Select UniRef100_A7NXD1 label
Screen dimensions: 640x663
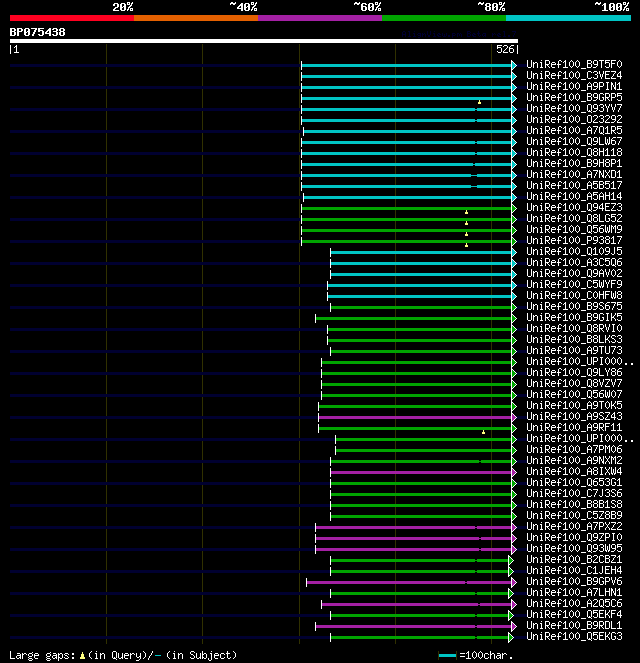pyautogui.click(x=574, y=174)
